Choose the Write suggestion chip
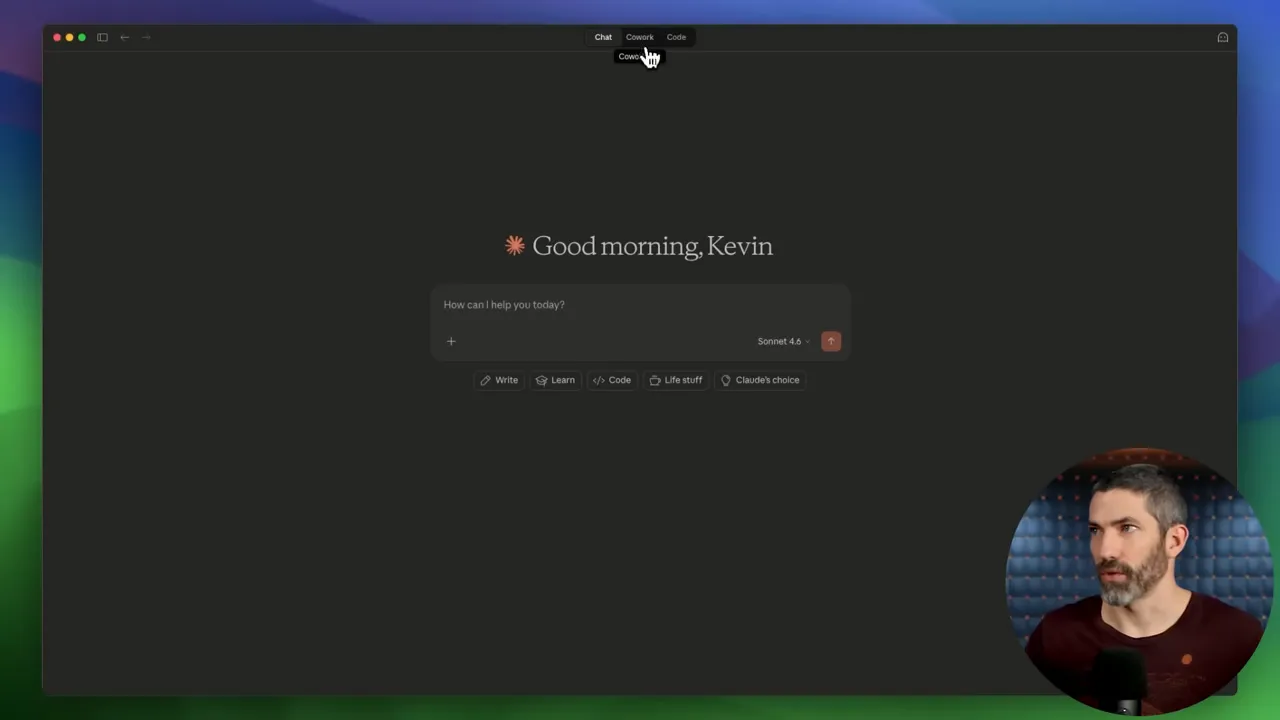 click(499, 380)
